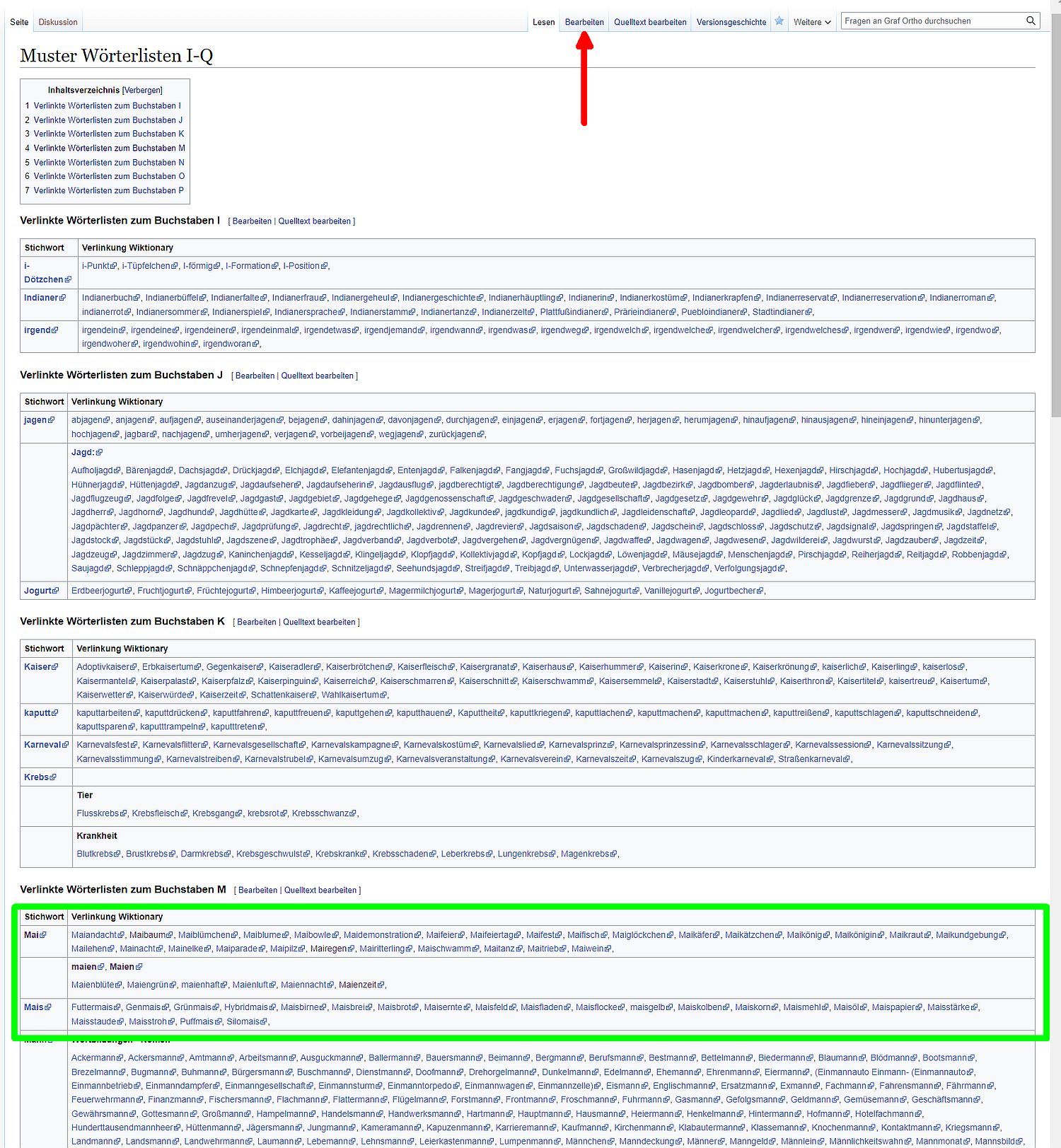Jump to Buchstaben P in contents
The width and height of the screenshot is (1061, 1148).
point(108,191)
